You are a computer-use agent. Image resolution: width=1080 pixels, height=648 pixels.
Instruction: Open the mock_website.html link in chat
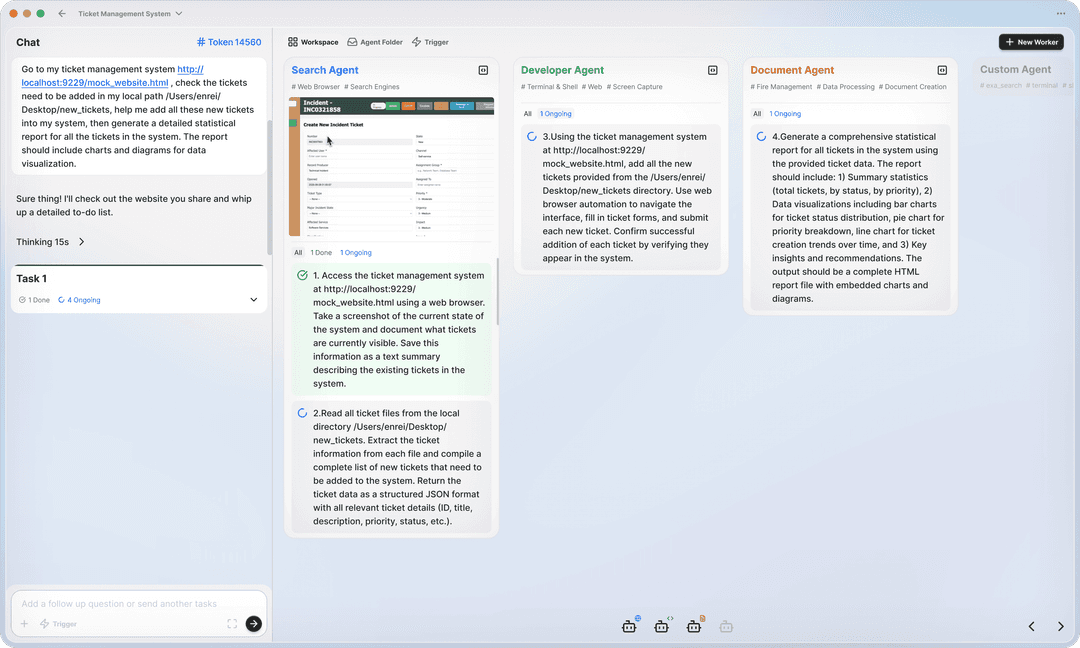[x=94, y=82]
